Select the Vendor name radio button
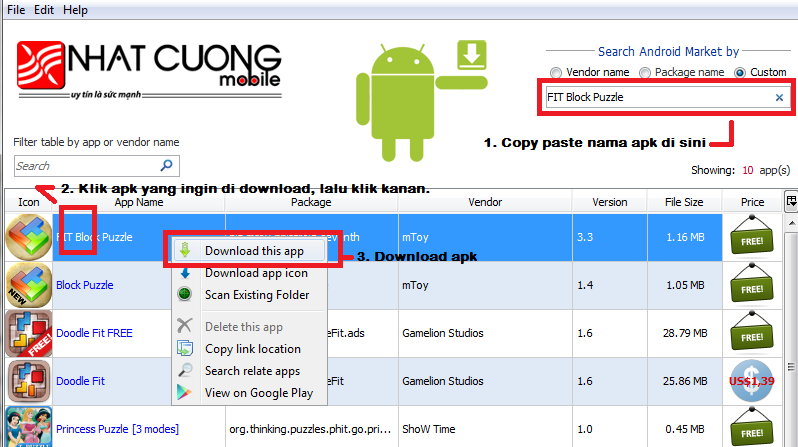 [x=556, y=73]
